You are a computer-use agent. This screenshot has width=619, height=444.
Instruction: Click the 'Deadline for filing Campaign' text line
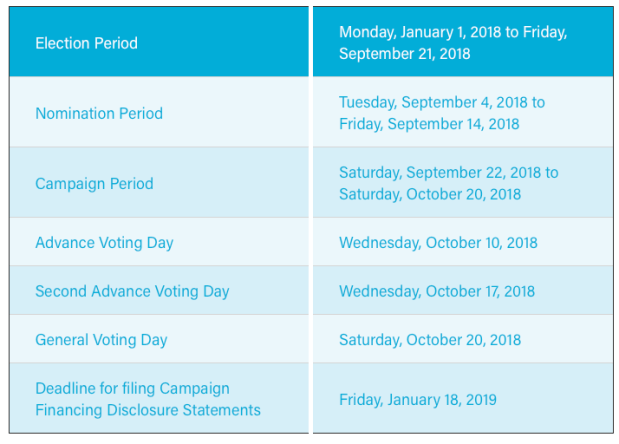[x=132, y=388]
